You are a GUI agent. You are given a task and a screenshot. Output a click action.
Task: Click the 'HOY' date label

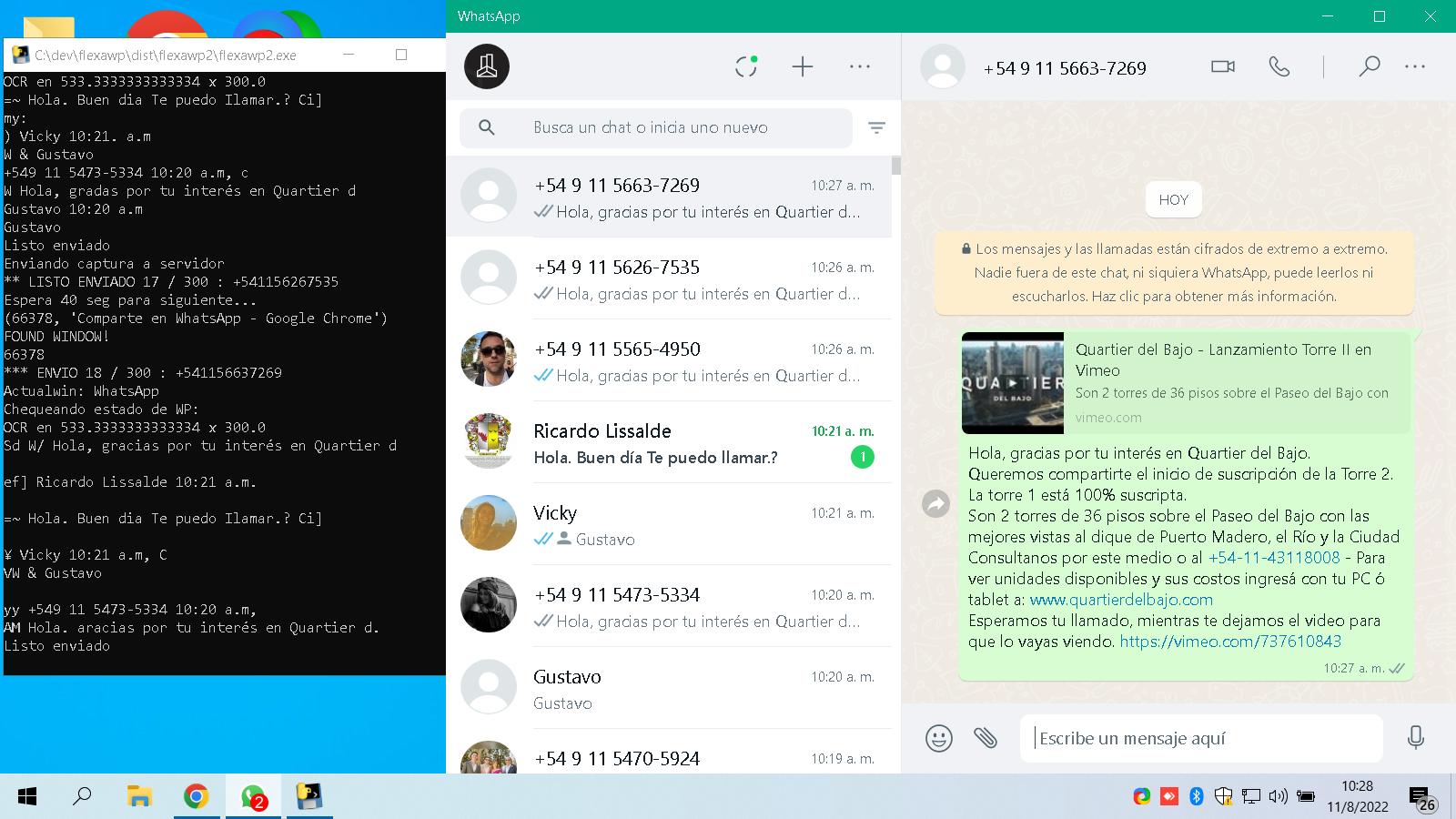1174,200
